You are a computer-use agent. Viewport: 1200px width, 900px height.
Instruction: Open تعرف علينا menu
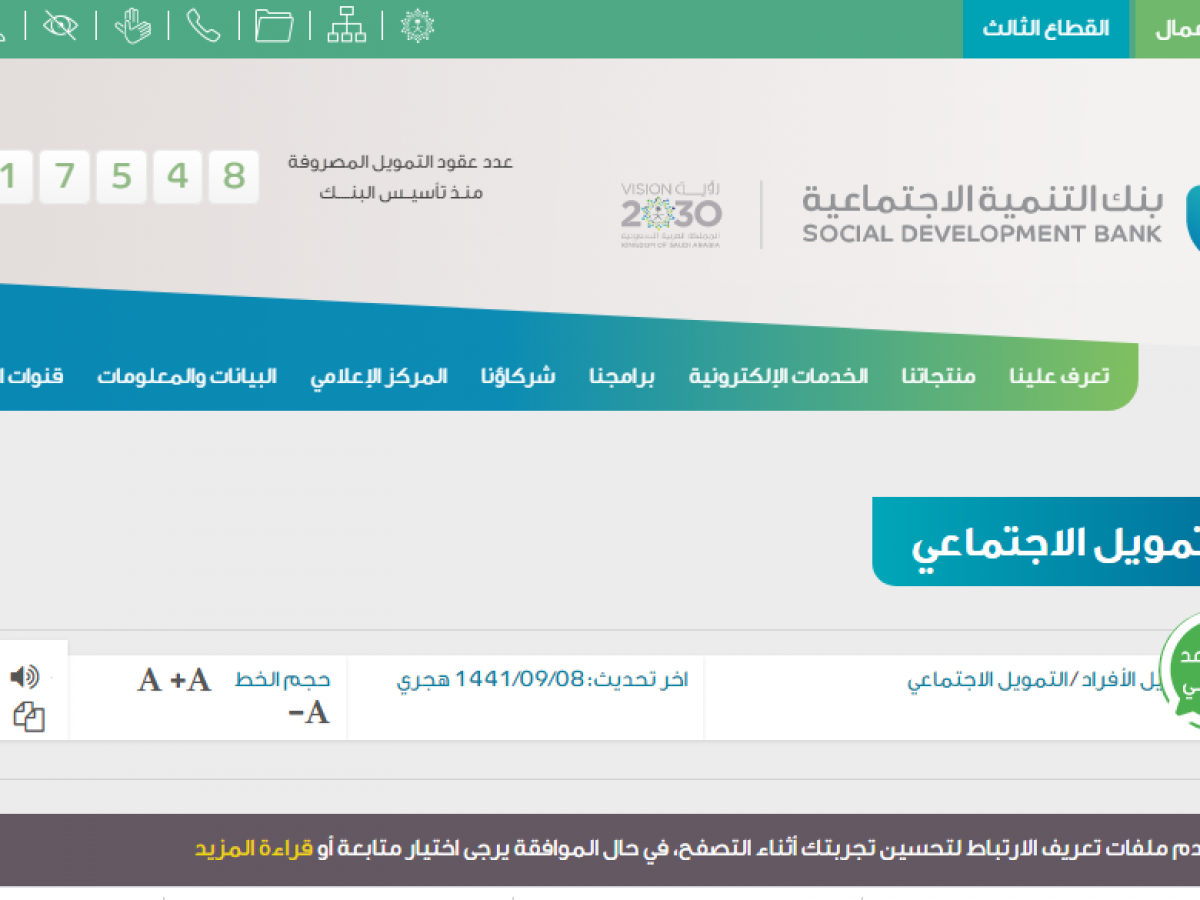(1059, 376)
